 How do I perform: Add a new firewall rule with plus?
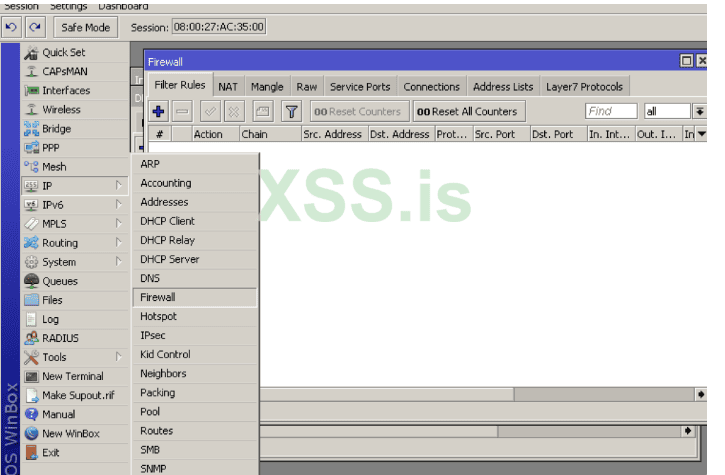click(159, 111)
